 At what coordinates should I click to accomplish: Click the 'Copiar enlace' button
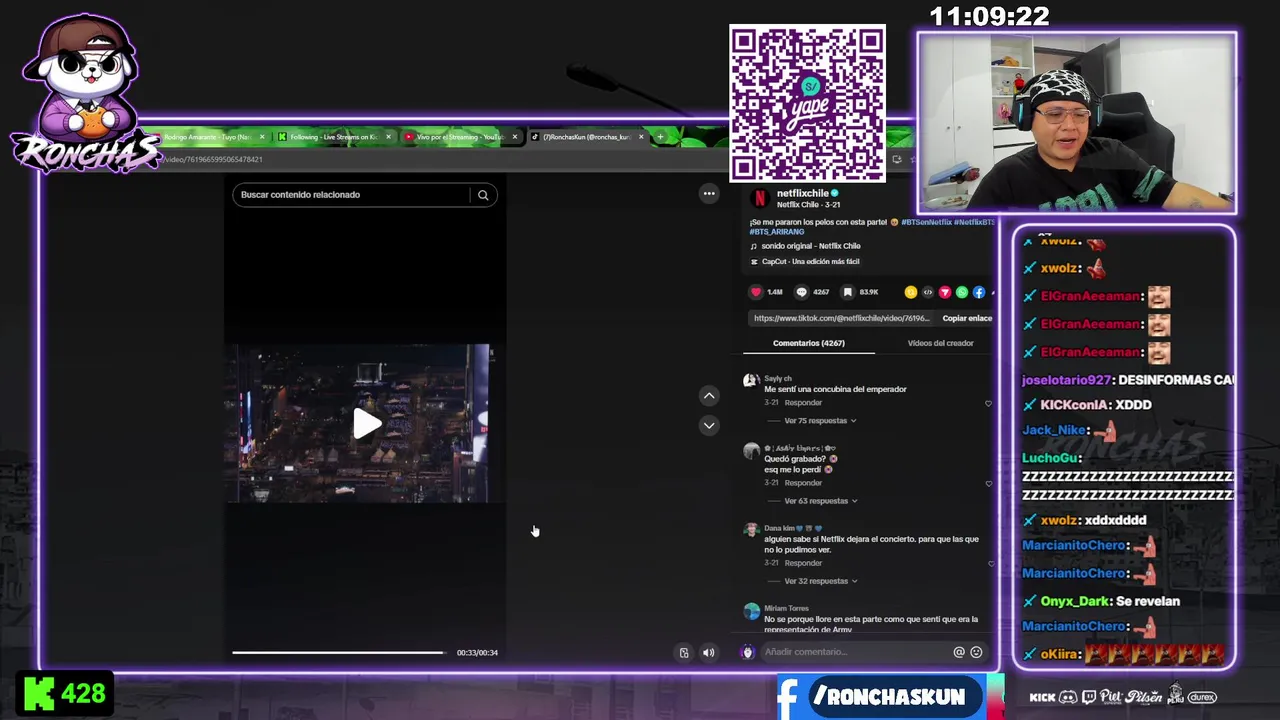[x=967, y=318]
